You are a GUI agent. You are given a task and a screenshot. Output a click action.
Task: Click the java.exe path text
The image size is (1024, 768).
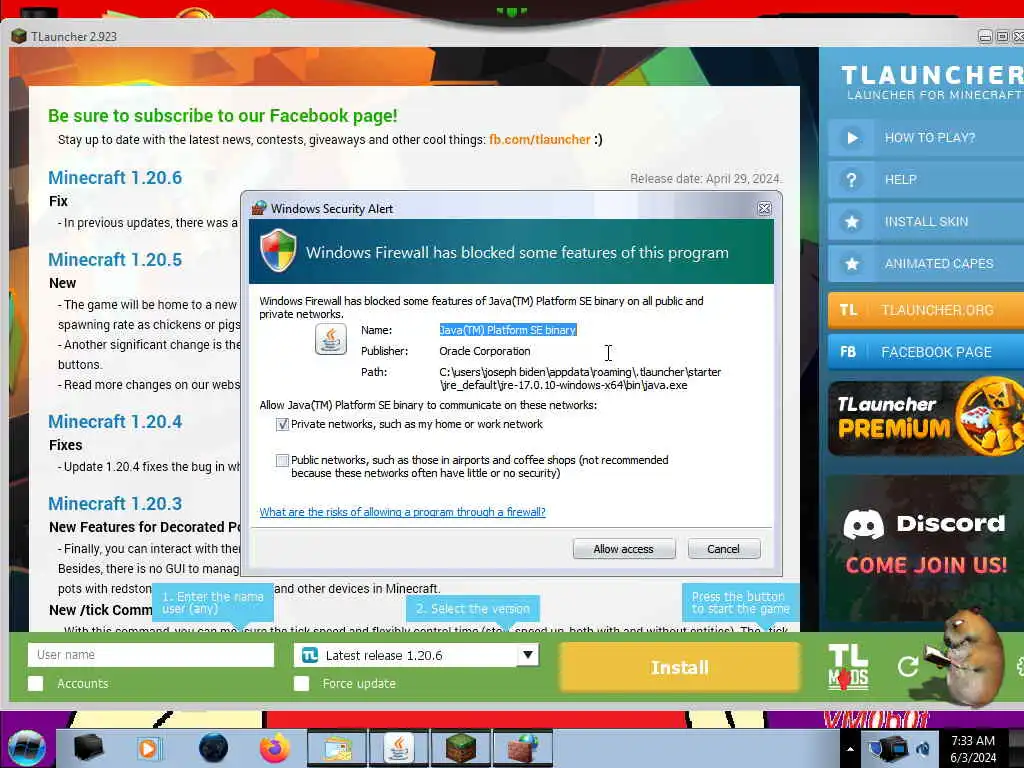tap(580, 379)
